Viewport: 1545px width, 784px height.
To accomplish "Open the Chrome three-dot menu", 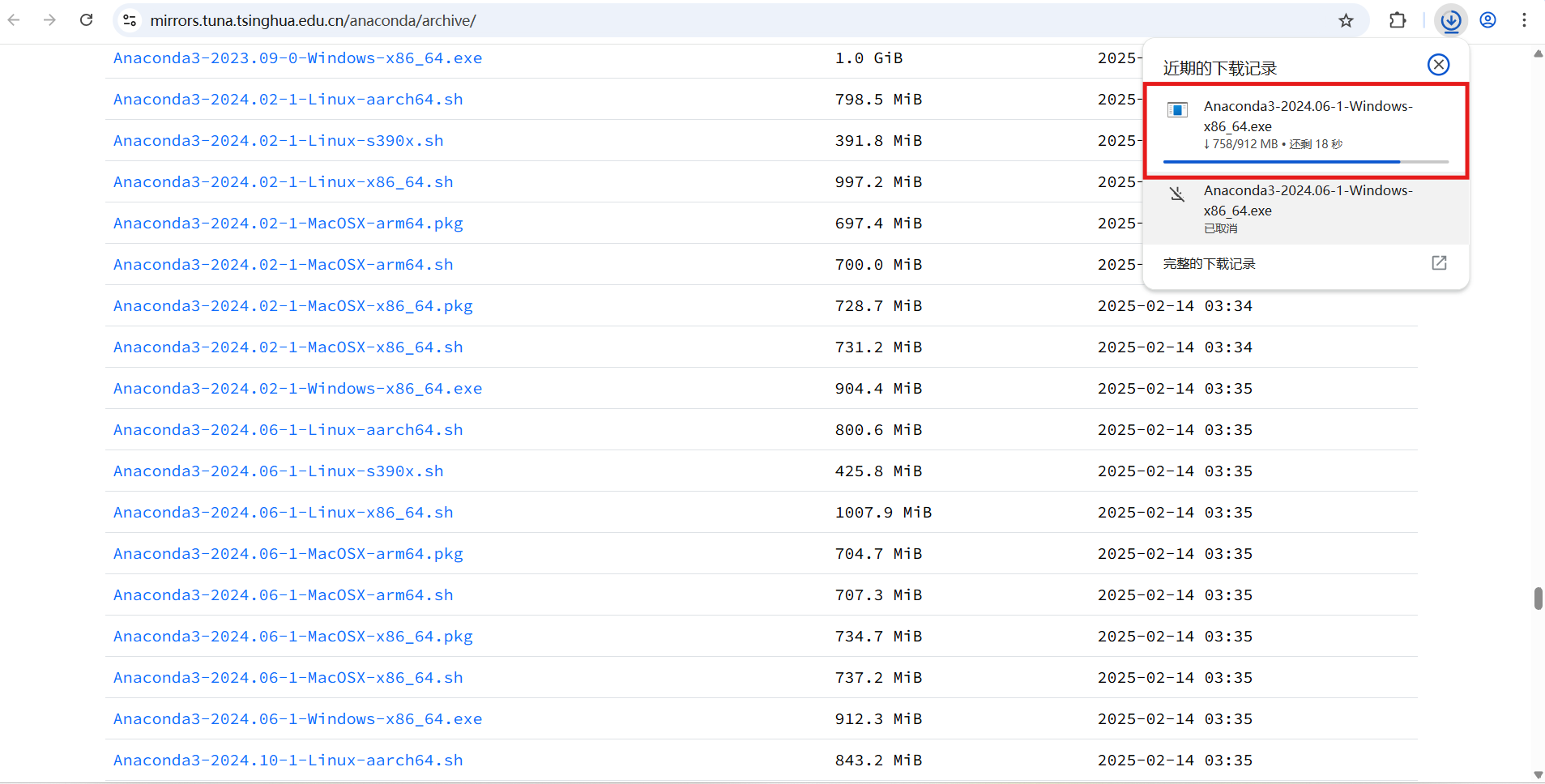I will (1524, 20).
